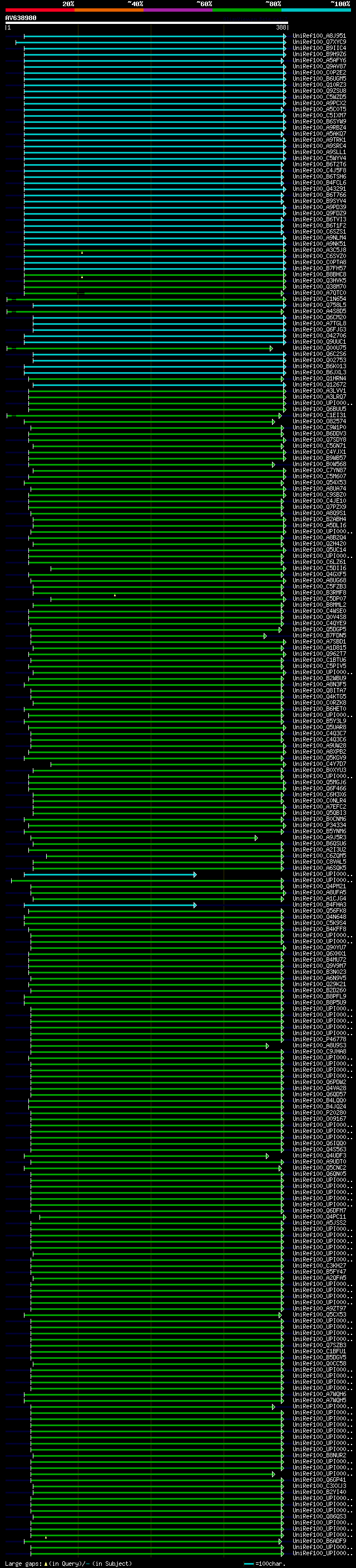Click the UniRef100_Q10RZ3 label

319,85
